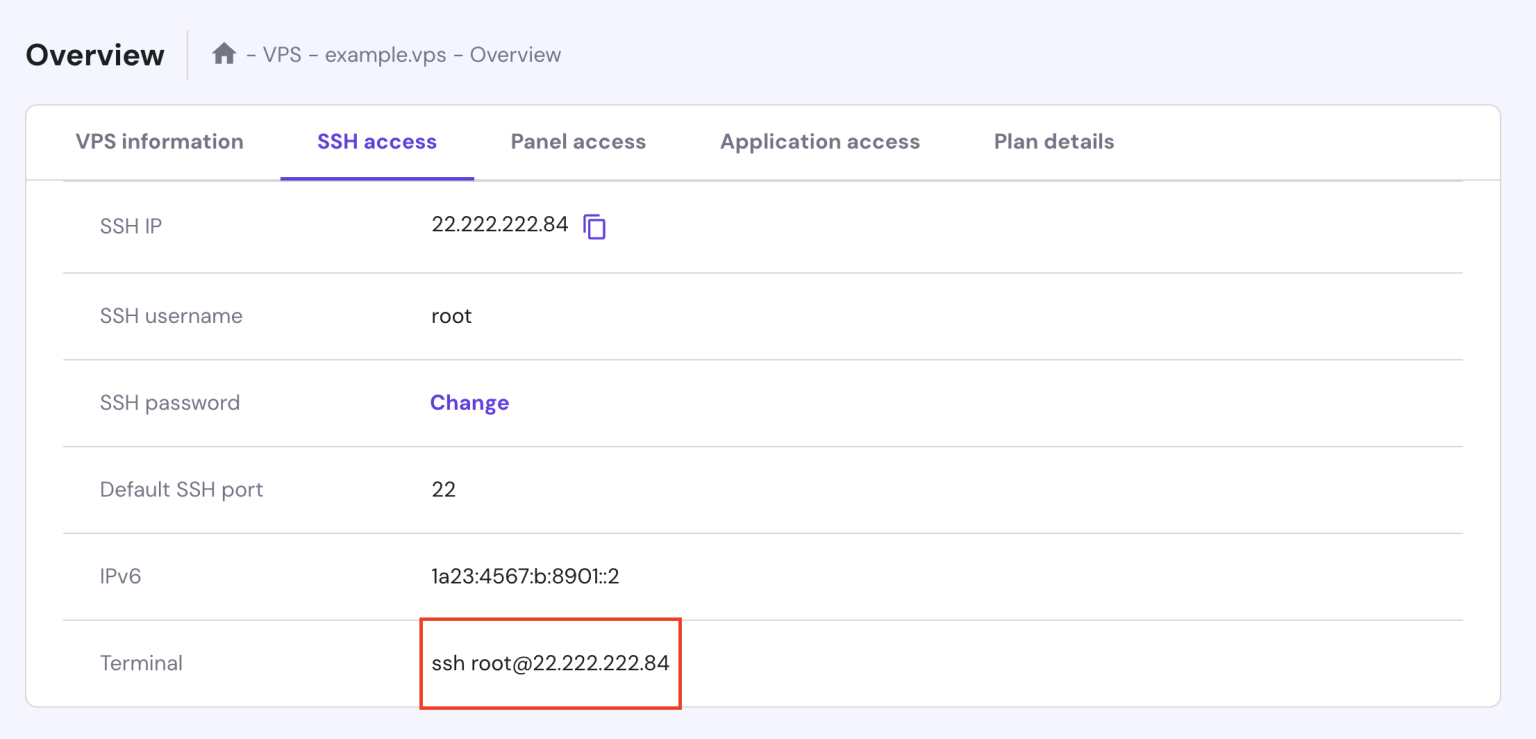Go to the Application access tab
The width and height of the screenshot is (1536, 739).
pyautogui.click(x=820, y=142)
